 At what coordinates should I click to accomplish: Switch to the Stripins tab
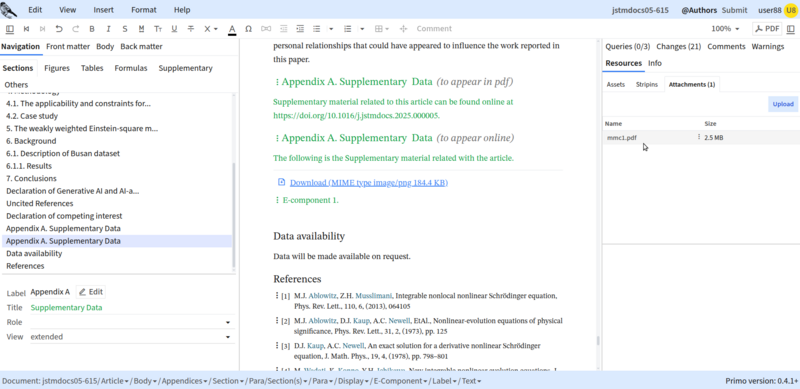tap(647, 84)
